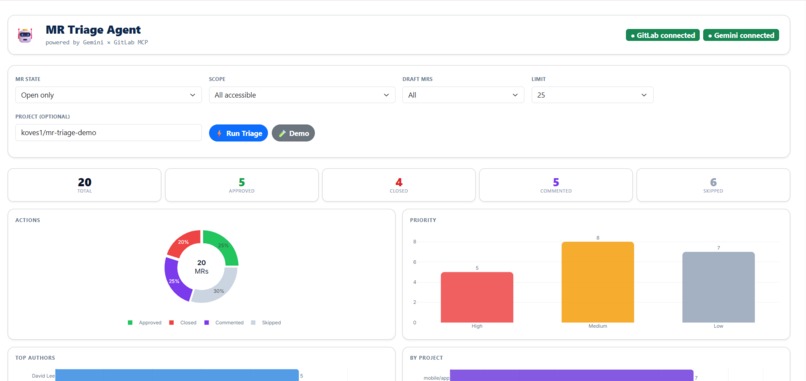Click the Actions chart heading
This screenshot has height=381, width=806.
(x=28, y=220)
